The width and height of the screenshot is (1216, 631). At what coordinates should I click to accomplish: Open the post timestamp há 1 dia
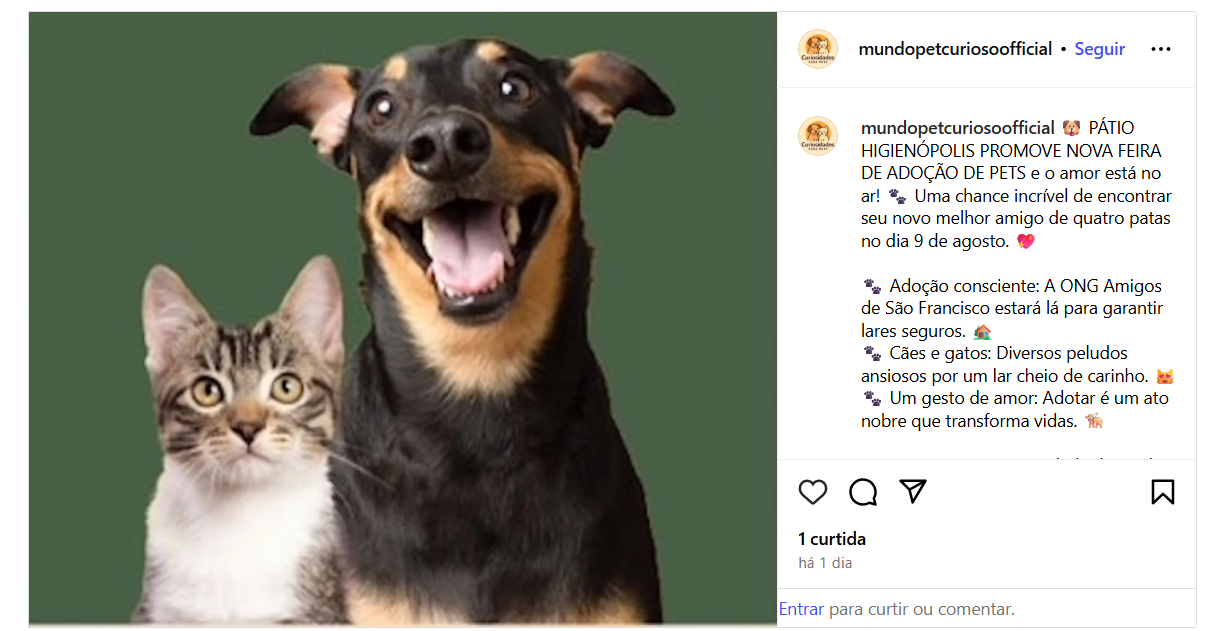coord(825,563)
